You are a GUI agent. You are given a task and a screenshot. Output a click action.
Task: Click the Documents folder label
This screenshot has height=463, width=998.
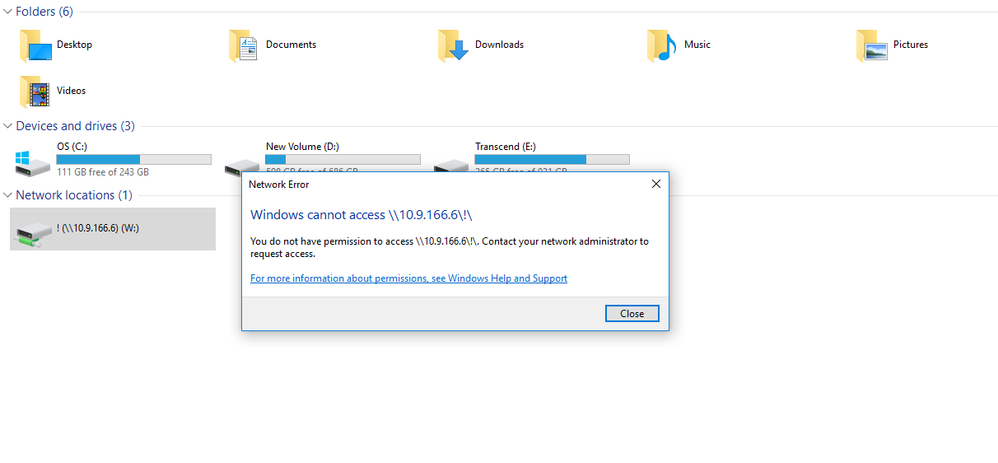(291, 45)
